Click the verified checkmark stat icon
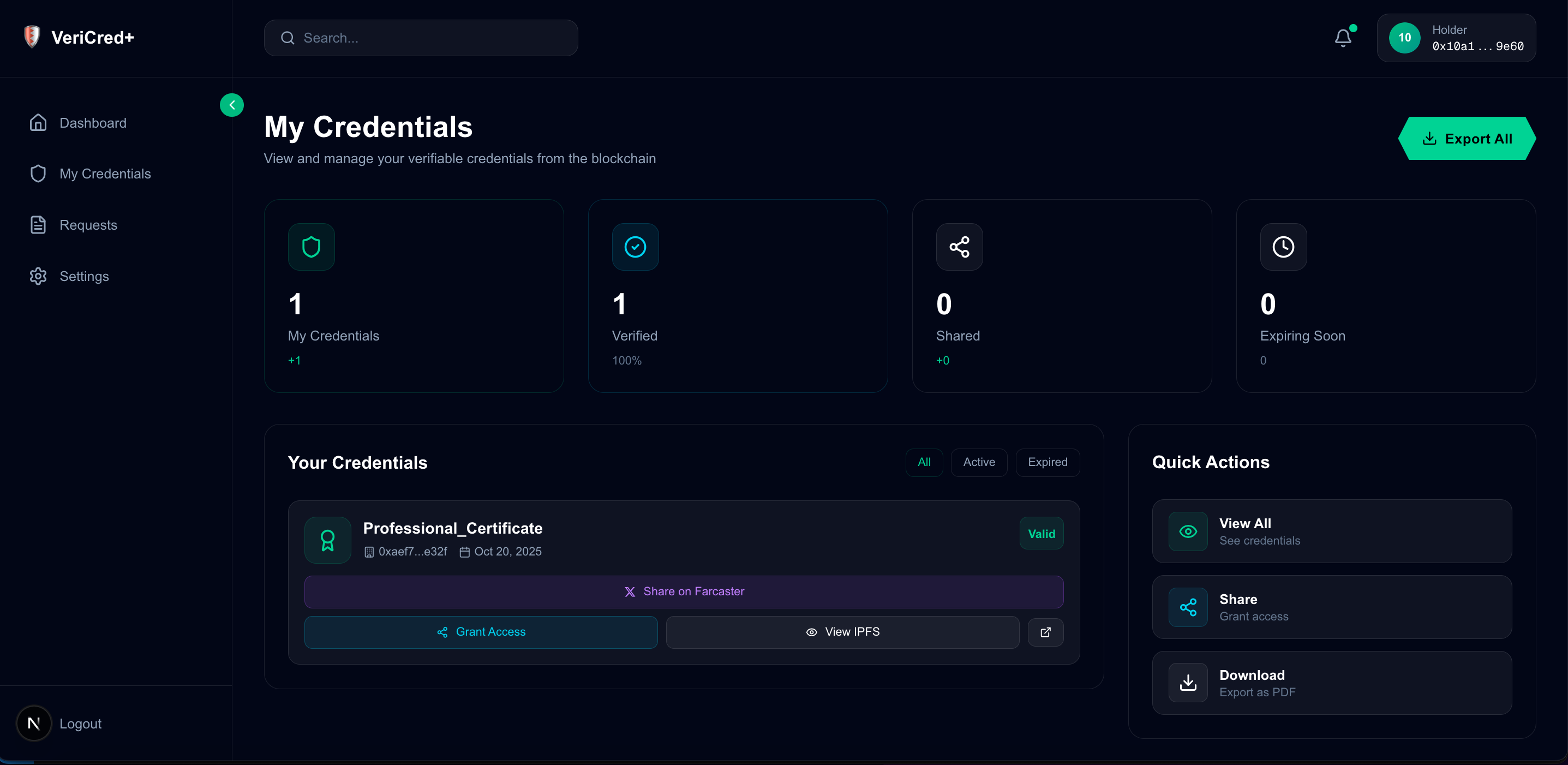Screen dimensions: 1568x765 (635, 247)
